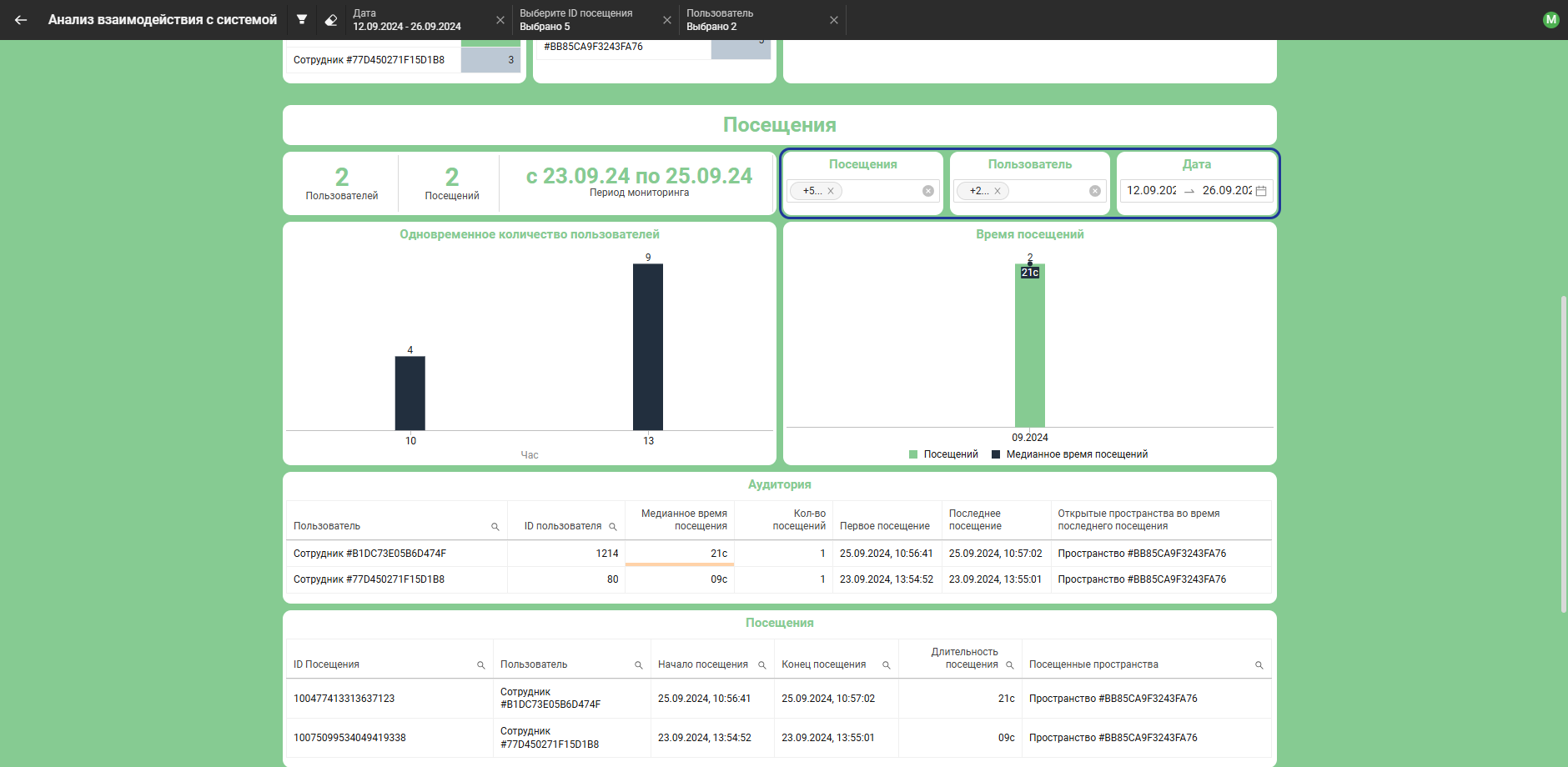
Task: Clear all filters with eraser icon
Action: pos(331,20)
